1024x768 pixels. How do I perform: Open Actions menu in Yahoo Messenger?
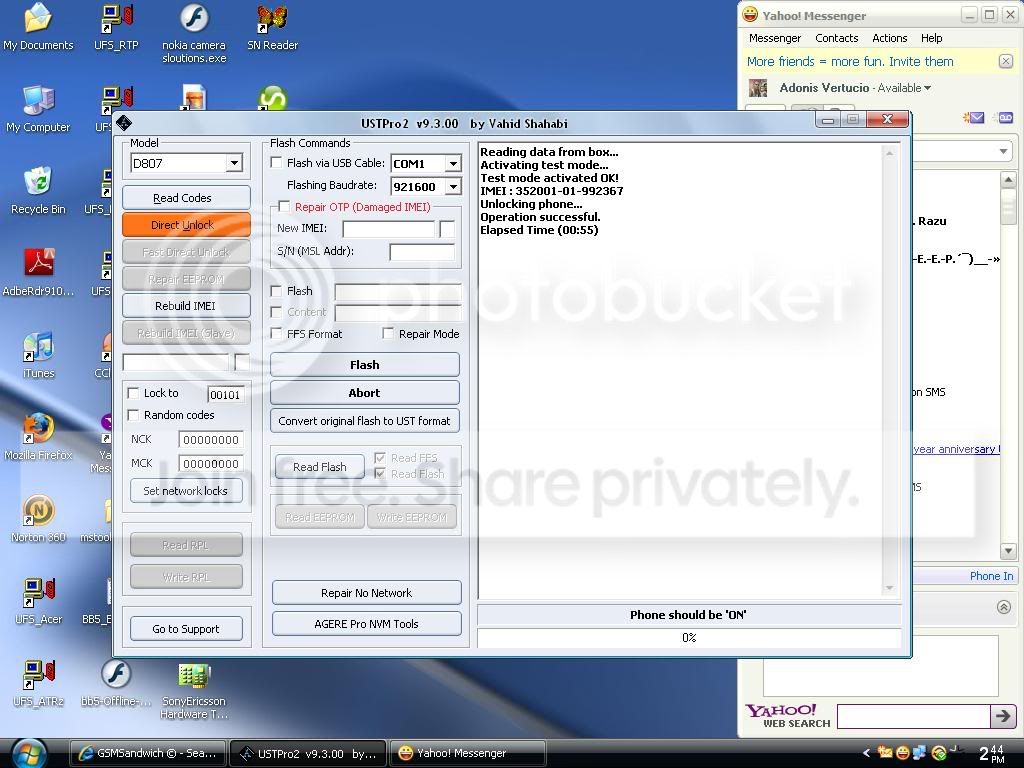tap(889, 38)
